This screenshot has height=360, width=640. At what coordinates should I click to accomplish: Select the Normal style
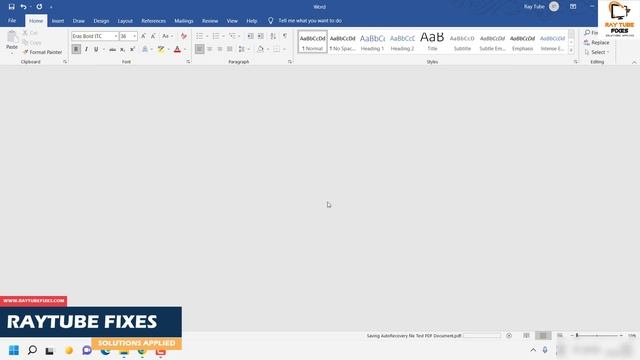312,42
